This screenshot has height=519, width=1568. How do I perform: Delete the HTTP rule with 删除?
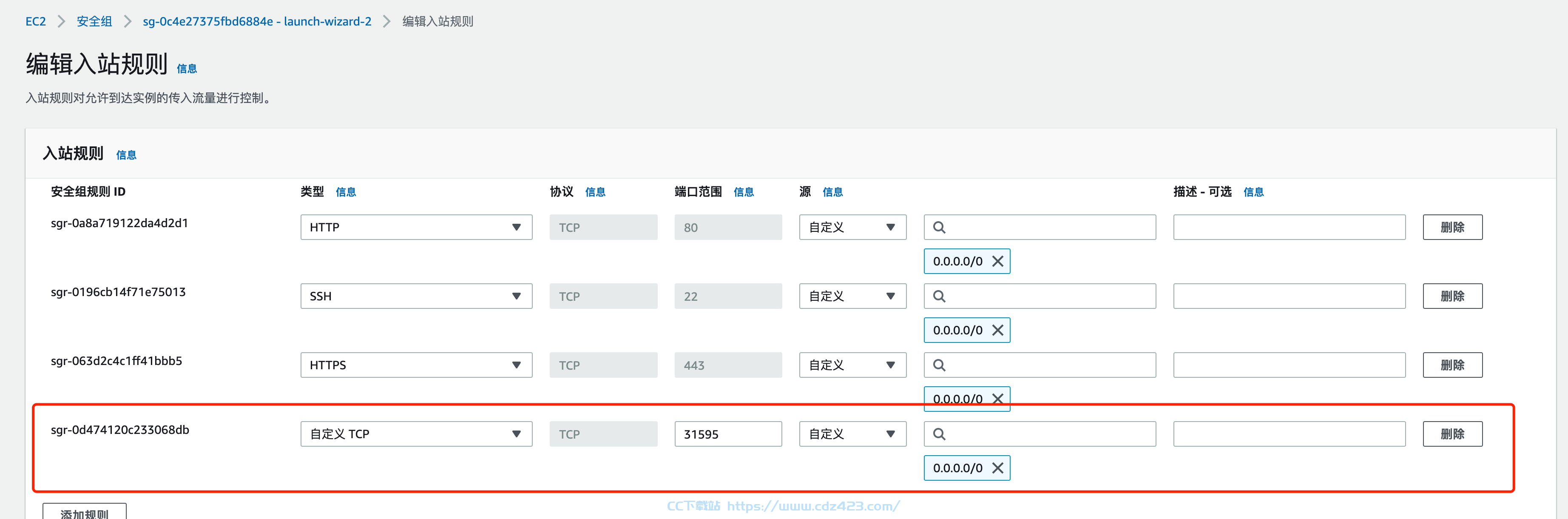pyautogui.click(x=1452, y=227)
